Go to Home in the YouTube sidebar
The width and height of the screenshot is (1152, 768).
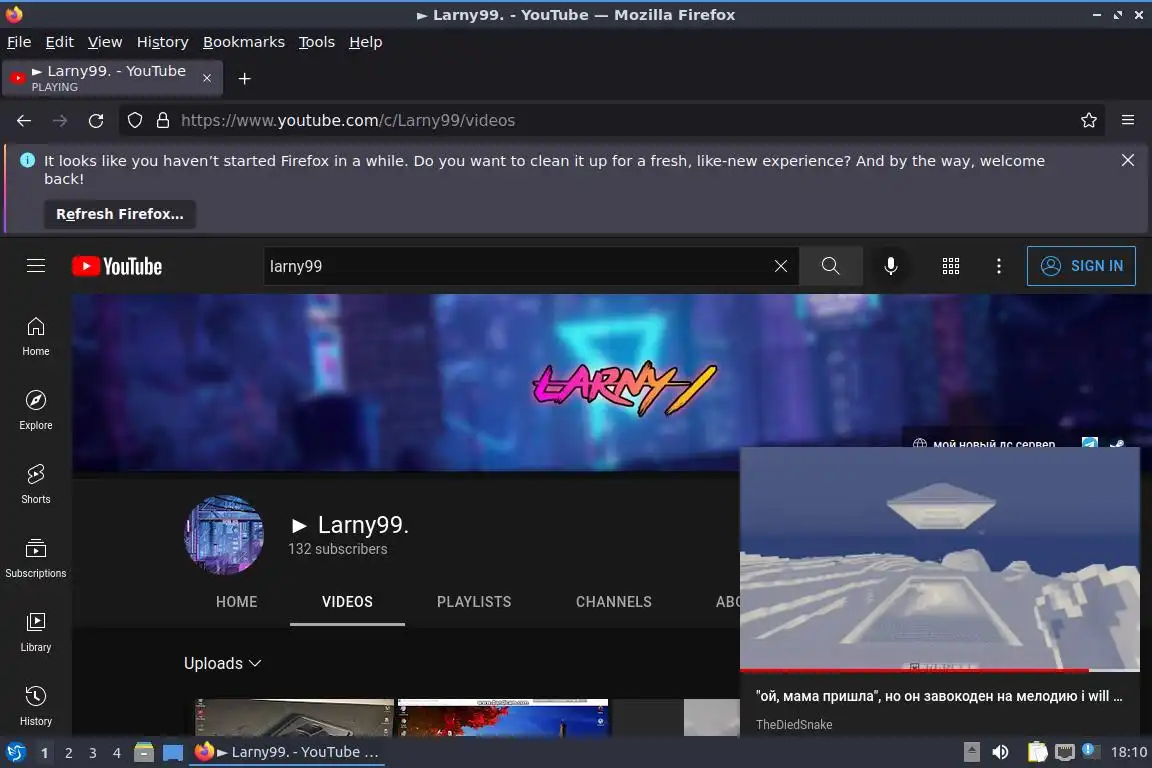click(36, 337)
